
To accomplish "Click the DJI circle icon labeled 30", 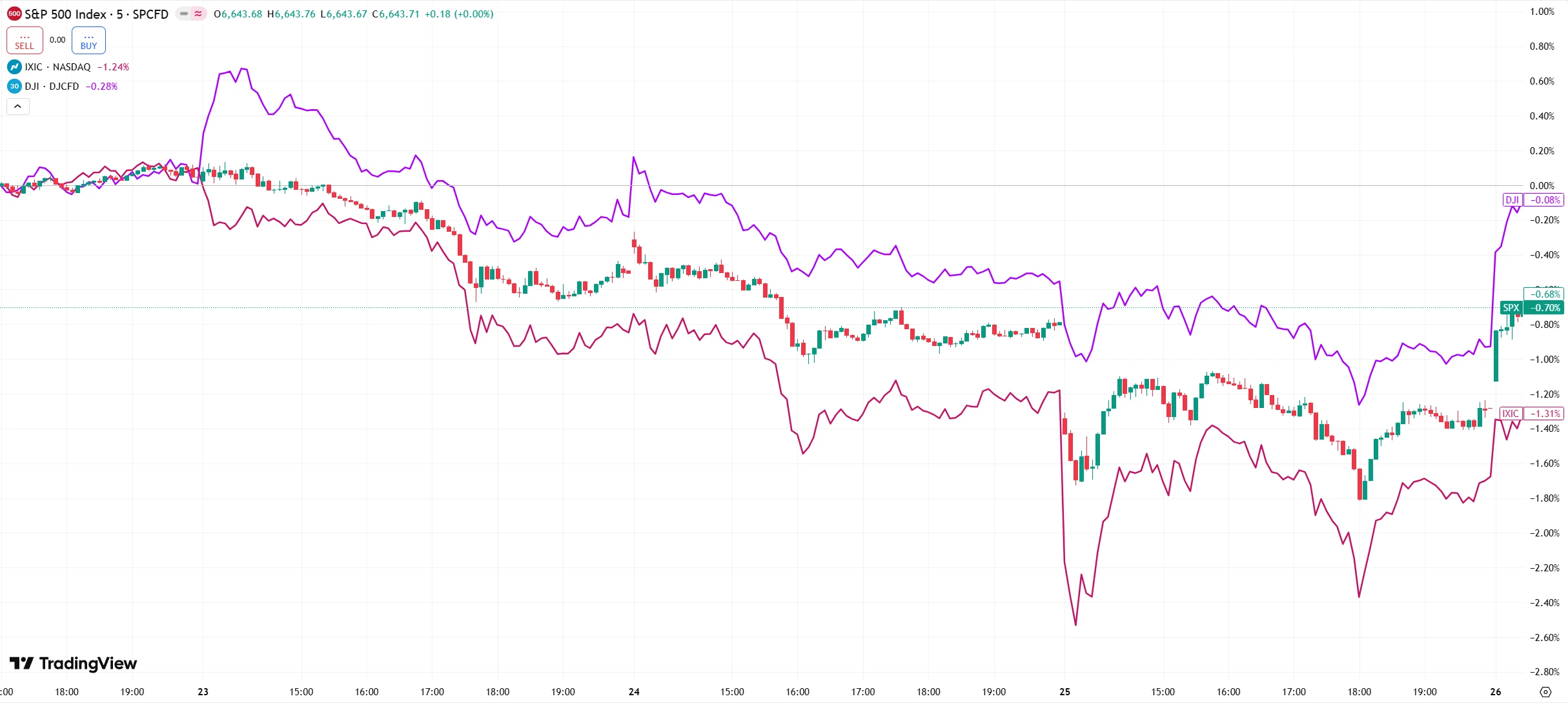I will [14, 87].
